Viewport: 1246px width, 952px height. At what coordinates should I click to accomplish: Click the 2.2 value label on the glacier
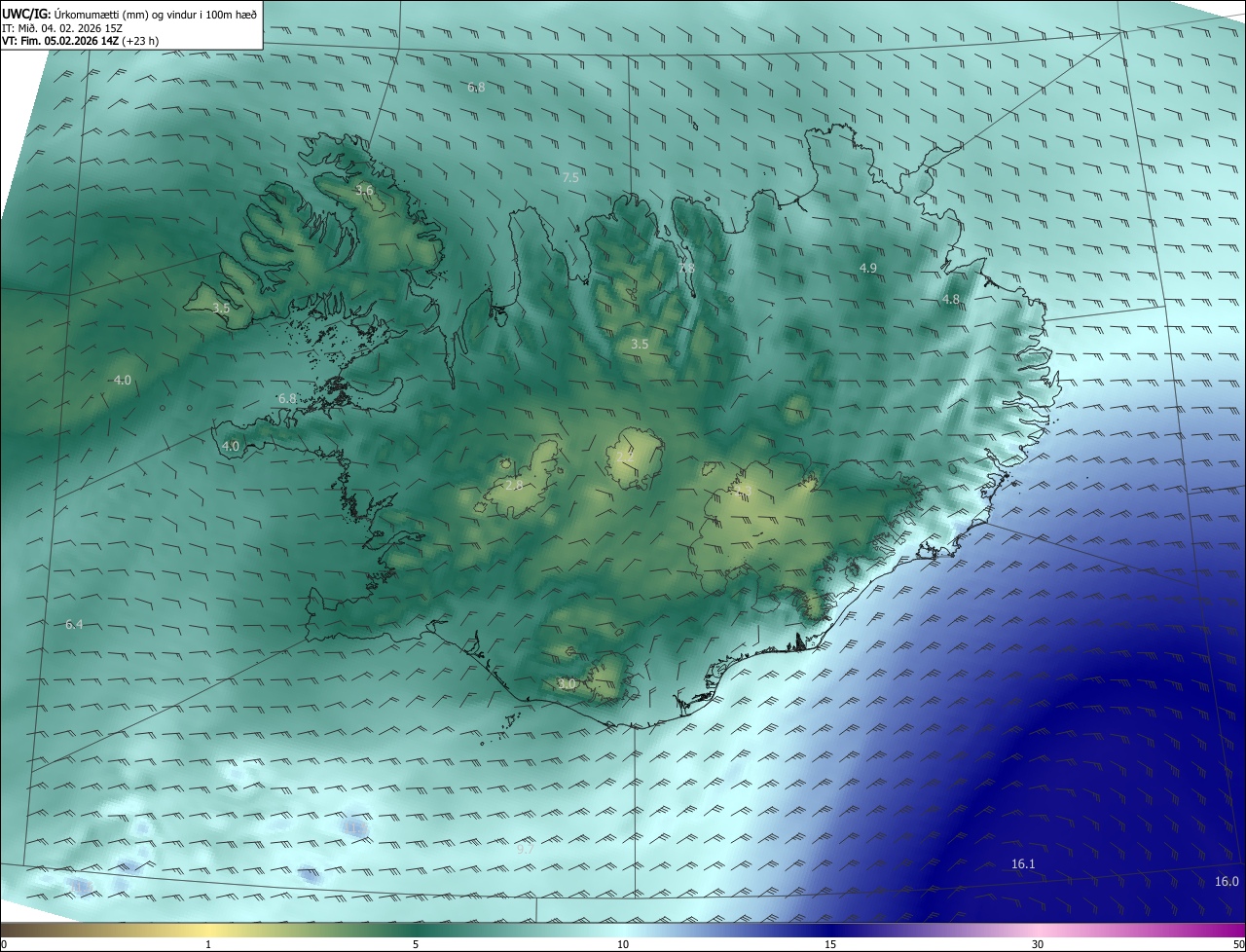pos(624,455)
